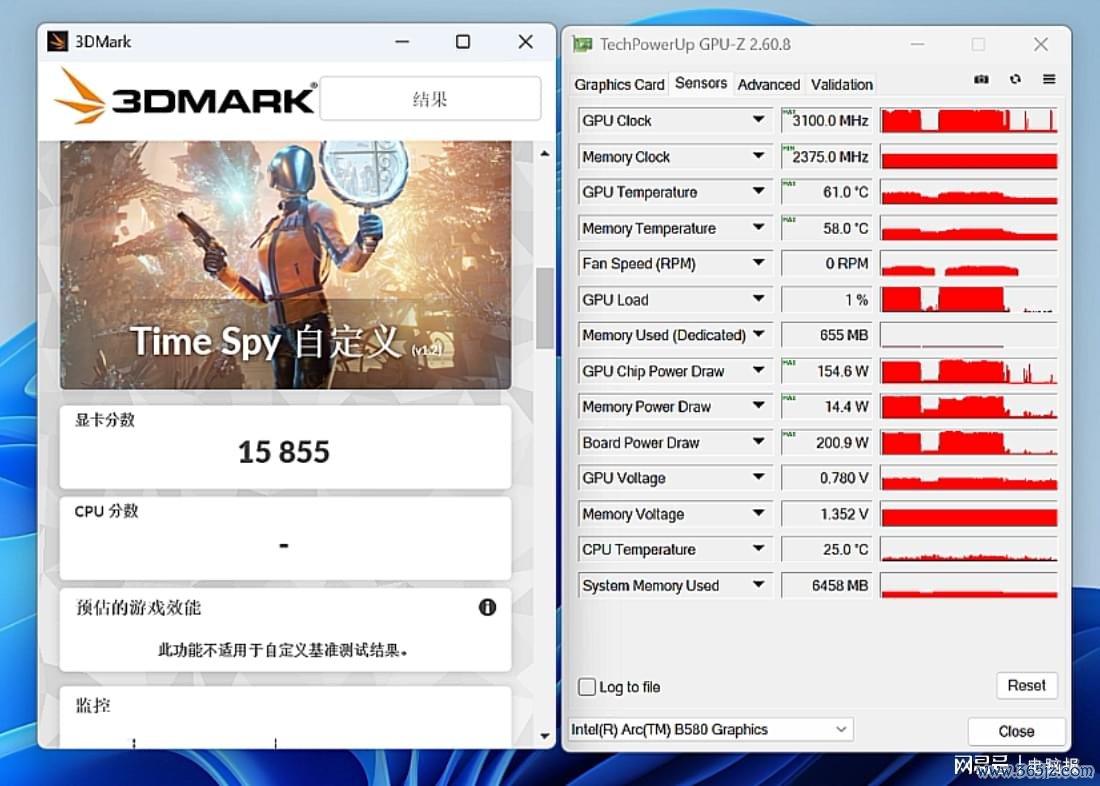Click the 3DMark scrollbar up arrow
The width and height of the screenshot is (1100, 786).
pyautogui.click(x=545, y=154)
